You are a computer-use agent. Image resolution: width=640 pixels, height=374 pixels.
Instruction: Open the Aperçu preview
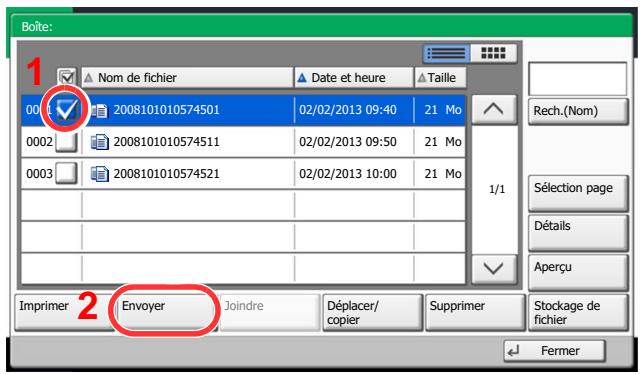click(578, 272)
